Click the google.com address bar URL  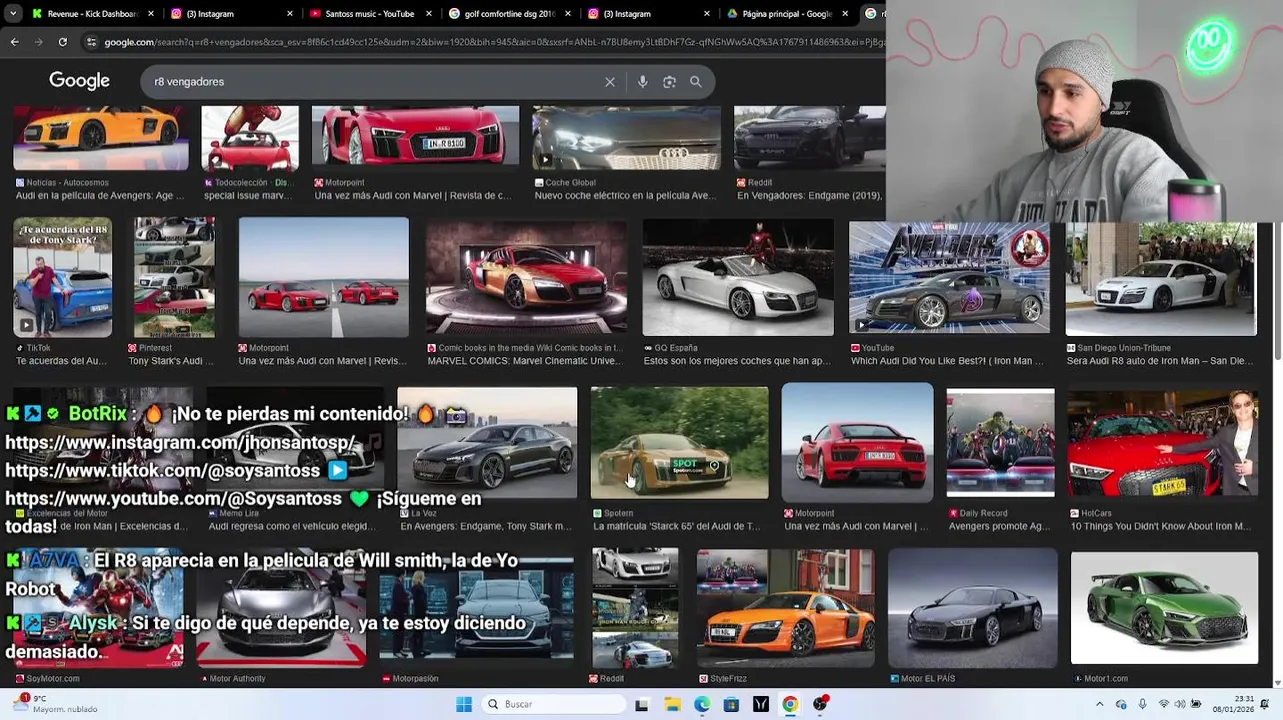pyautogui.click(x=494, y=42)
